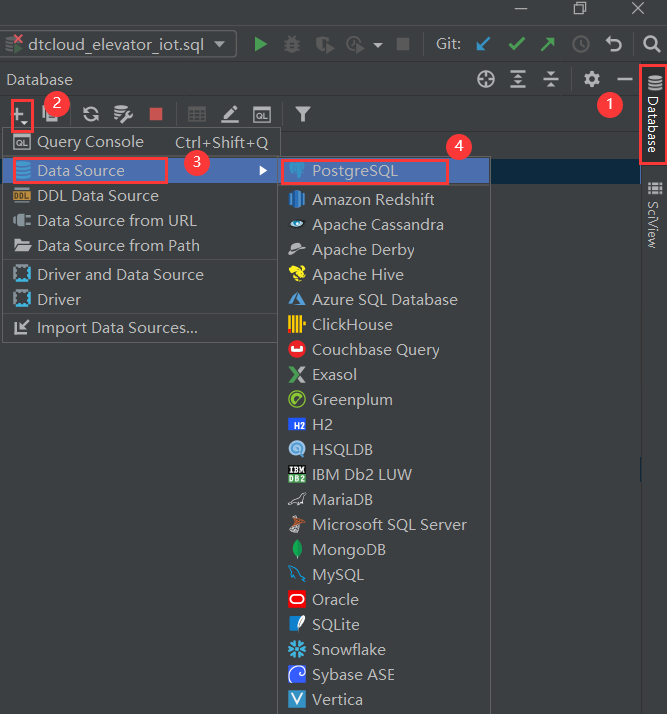Select Microsoft SQL Server

point(384,525)
